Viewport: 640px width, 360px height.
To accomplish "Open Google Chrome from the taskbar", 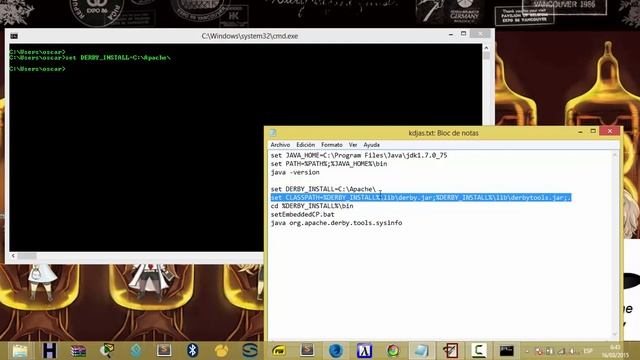I will coord(393,351).
